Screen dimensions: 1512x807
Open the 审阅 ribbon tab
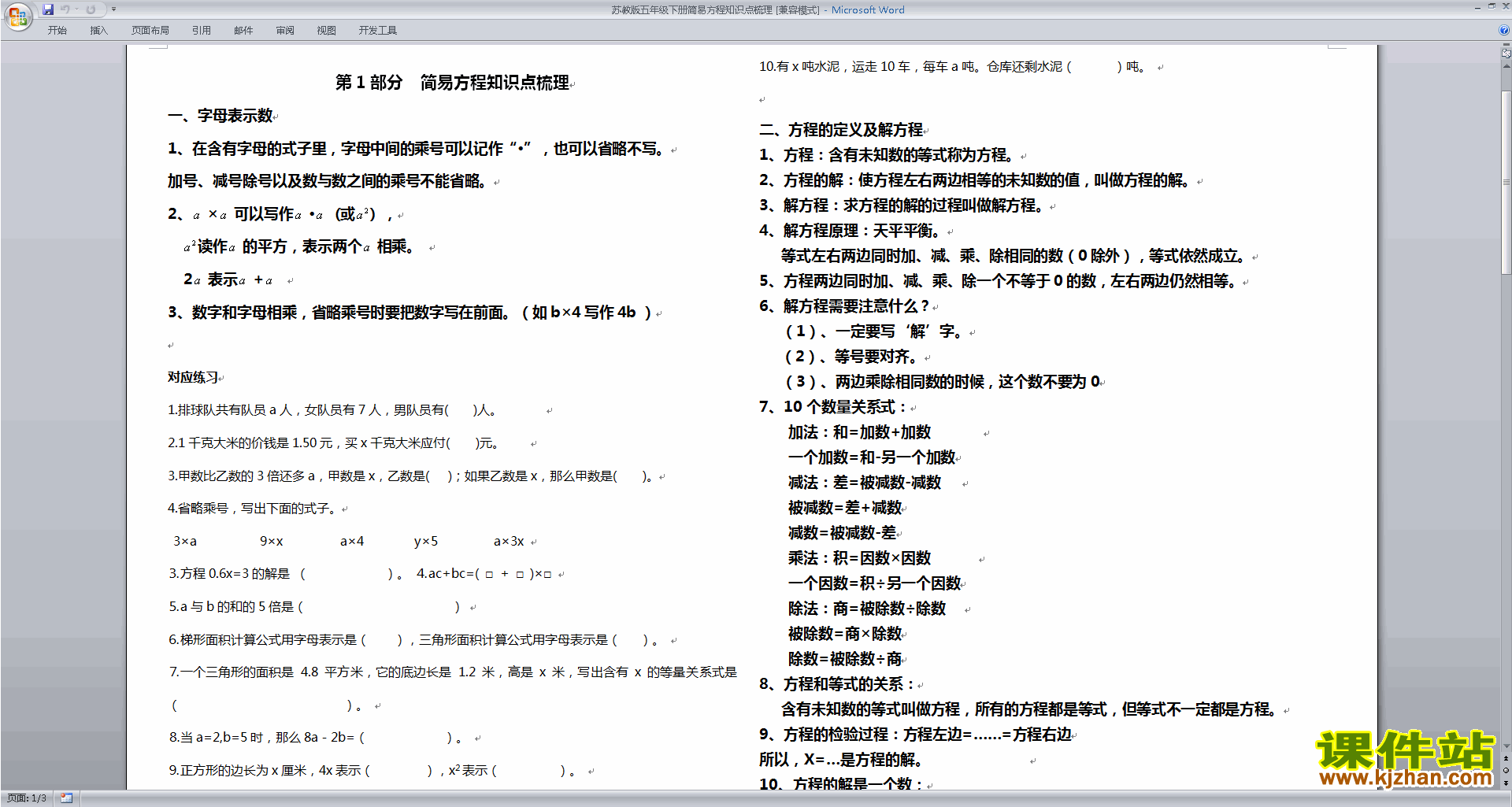pos(285,31)
